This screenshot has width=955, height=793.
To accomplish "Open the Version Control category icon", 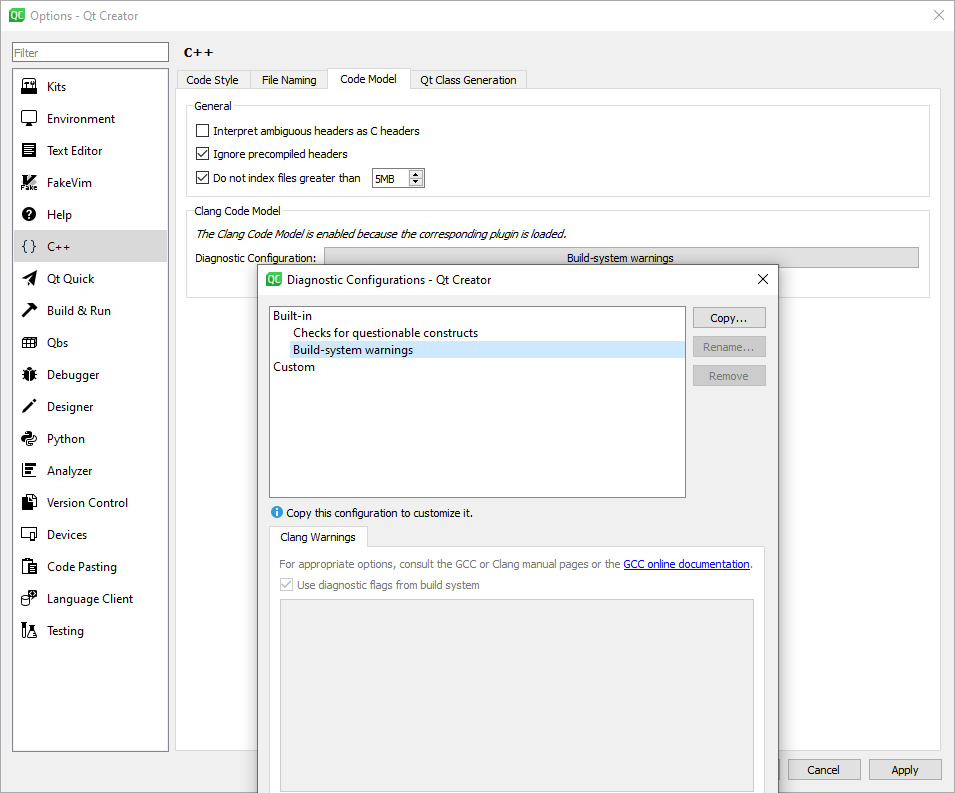I will 29,503.
